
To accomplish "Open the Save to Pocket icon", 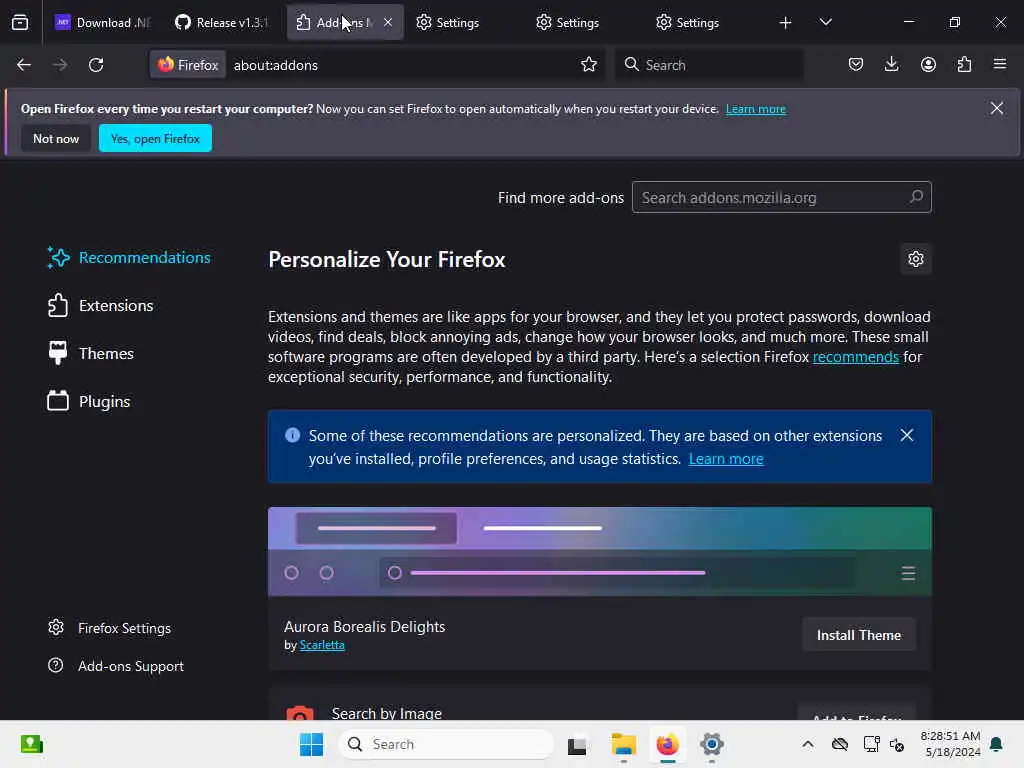I will pos(856,65).
